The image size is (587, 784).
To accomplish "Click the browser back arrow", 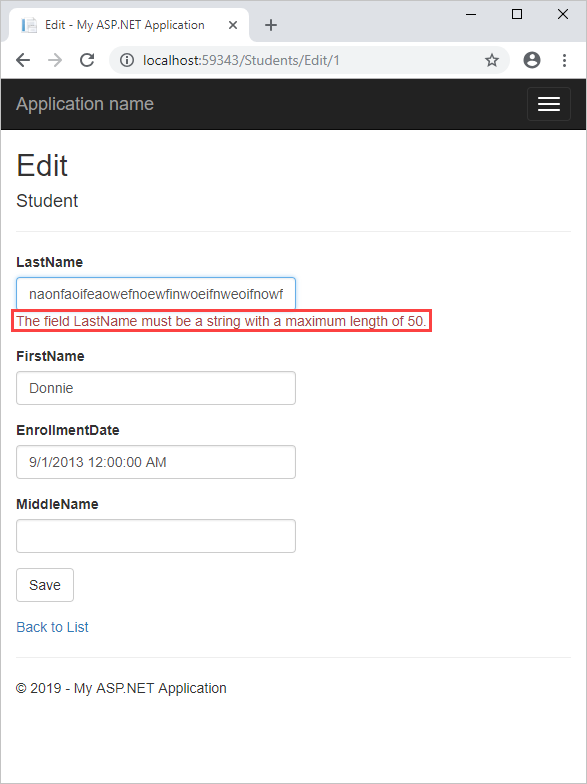I will [x=23, y=60].
